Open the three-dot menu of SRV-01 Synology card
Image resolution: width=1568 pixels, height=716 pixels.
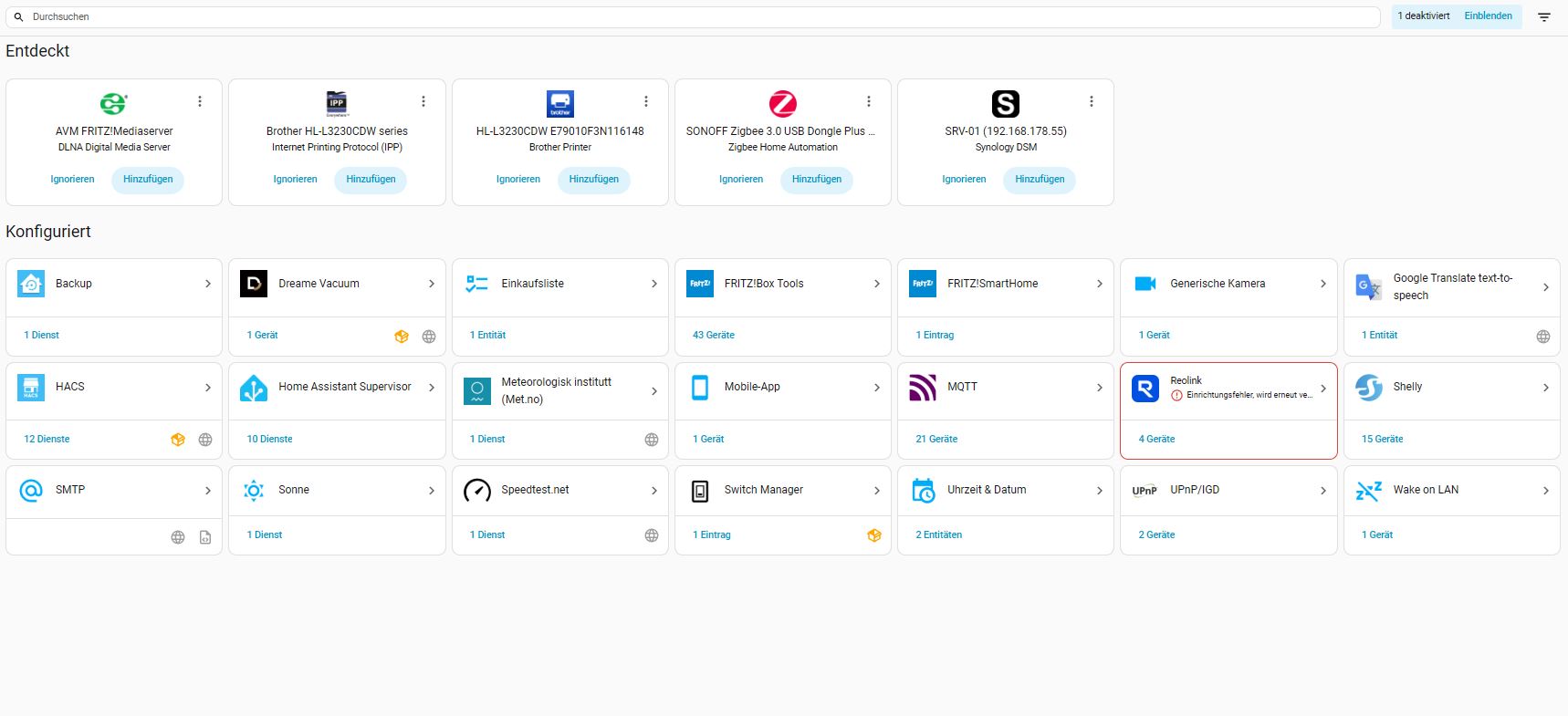(x=1091, y=101)
